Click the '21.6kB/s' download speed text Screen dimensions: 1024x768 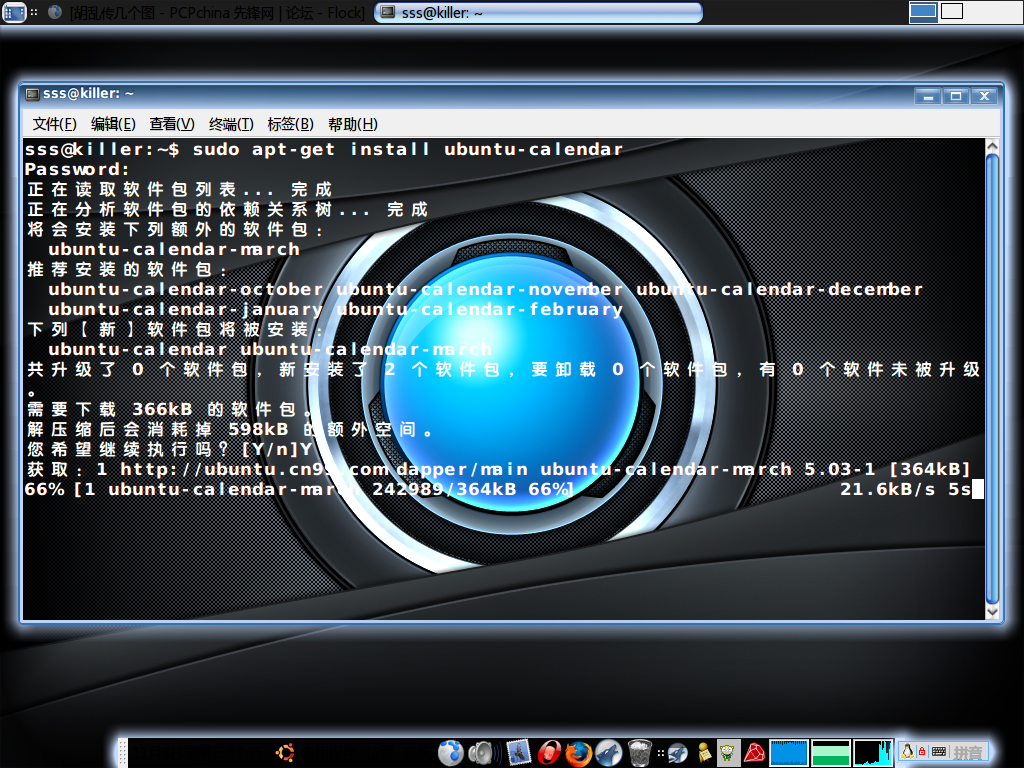pos(888,489)
